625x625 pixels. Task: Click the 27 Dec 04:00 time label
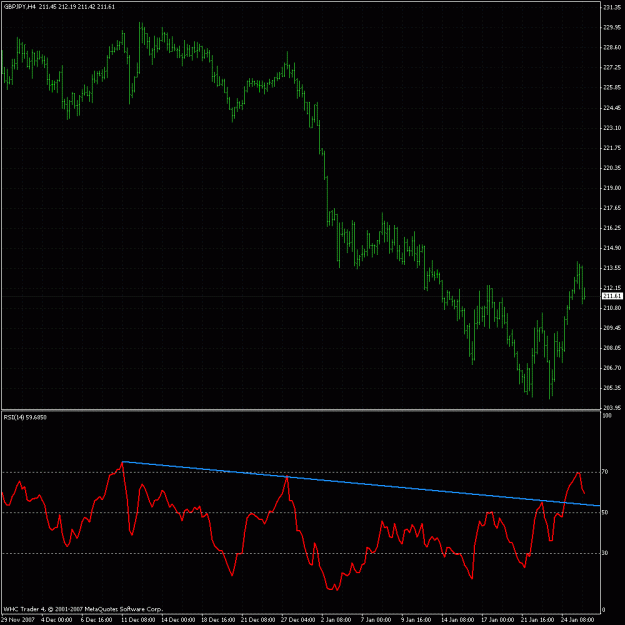pos(298,620)
